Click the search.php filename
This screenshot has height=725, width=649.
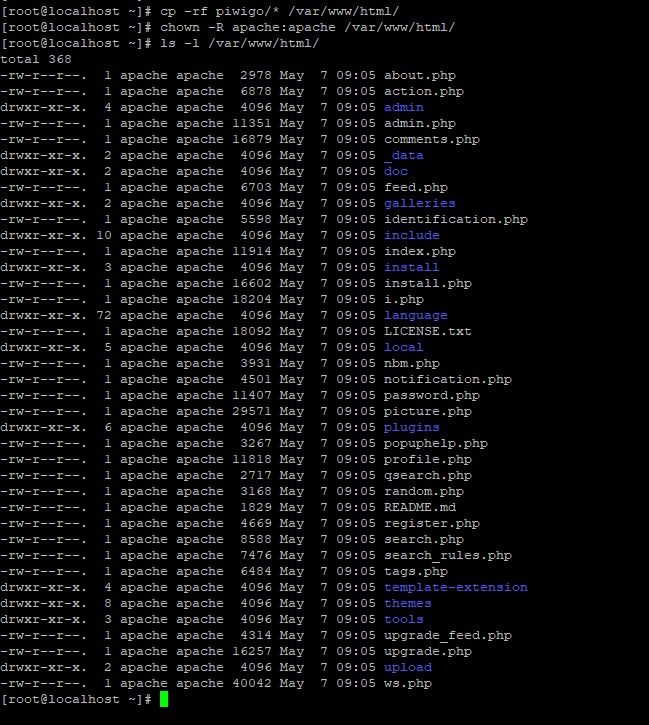coord(424,540)
